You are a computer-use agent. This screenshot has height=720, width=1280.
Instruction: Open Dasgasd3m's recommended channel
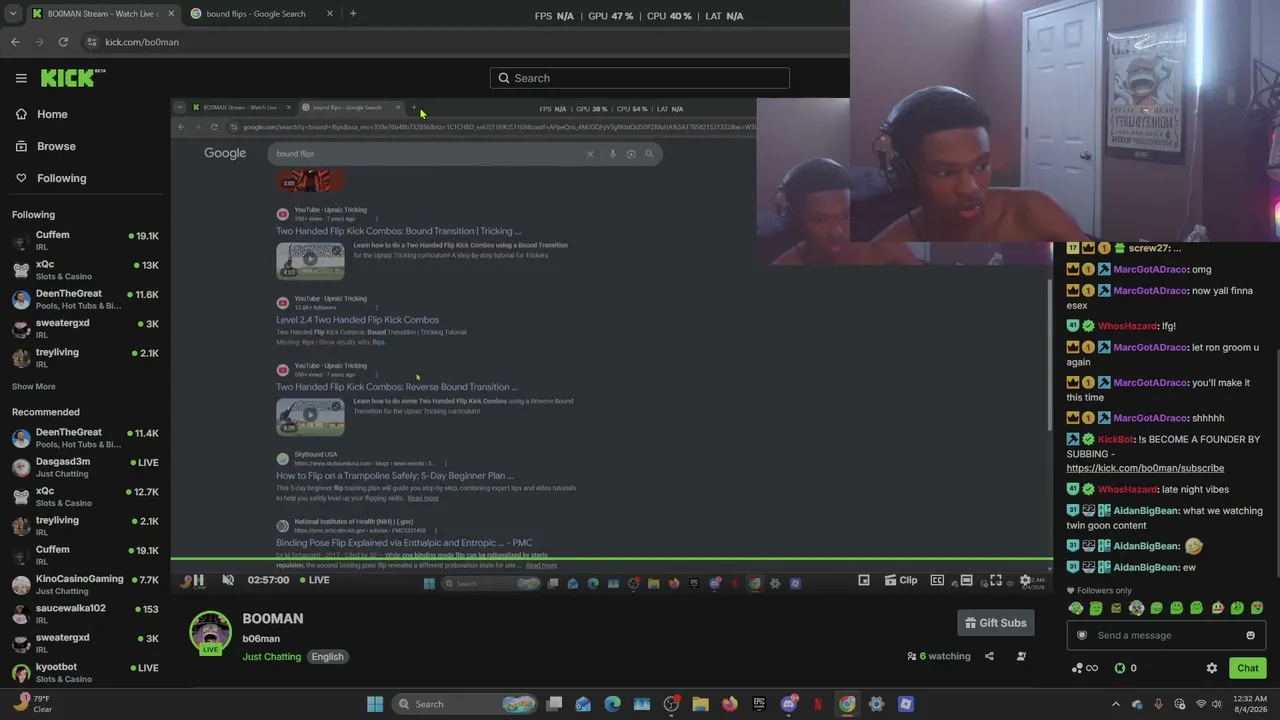coord(85,467)
